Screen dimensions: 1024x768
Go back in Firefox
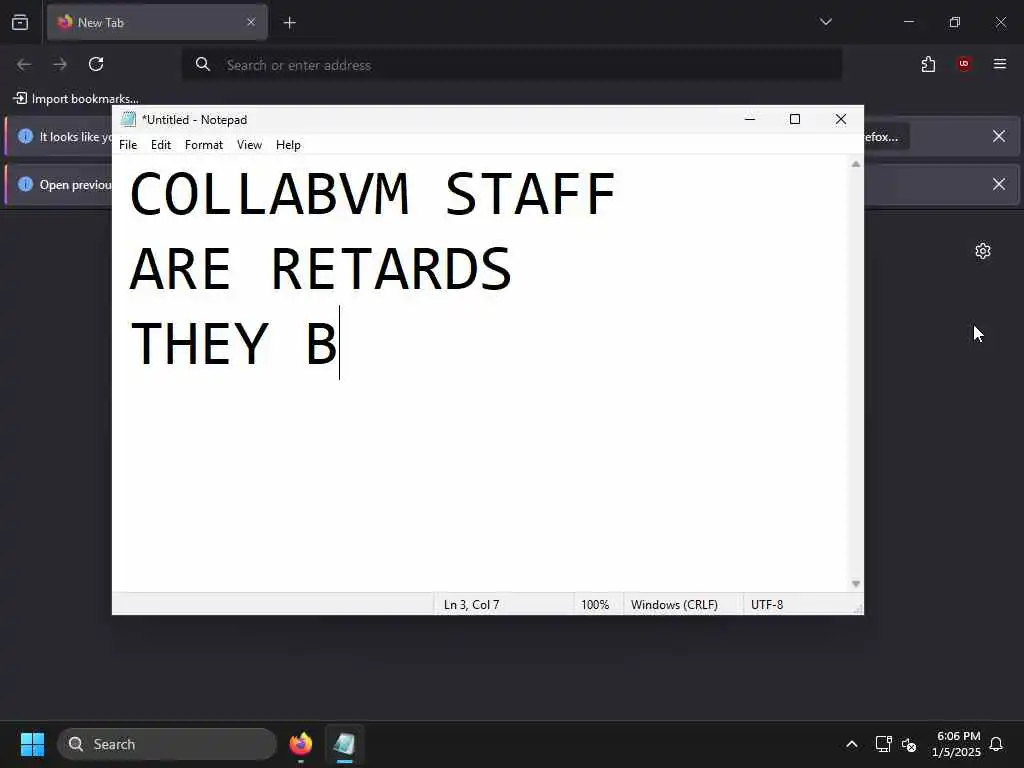(x=24, y=64)
